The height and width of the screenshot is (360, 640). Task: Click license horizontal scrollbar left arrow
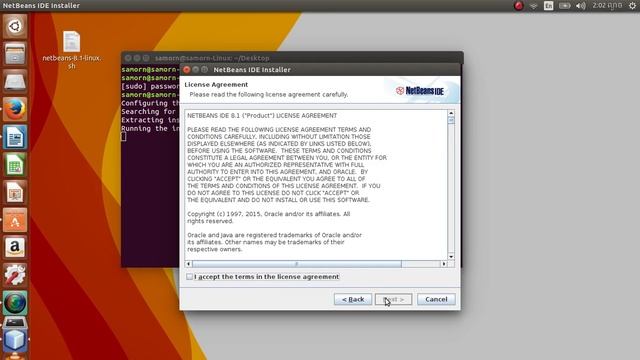188,264
